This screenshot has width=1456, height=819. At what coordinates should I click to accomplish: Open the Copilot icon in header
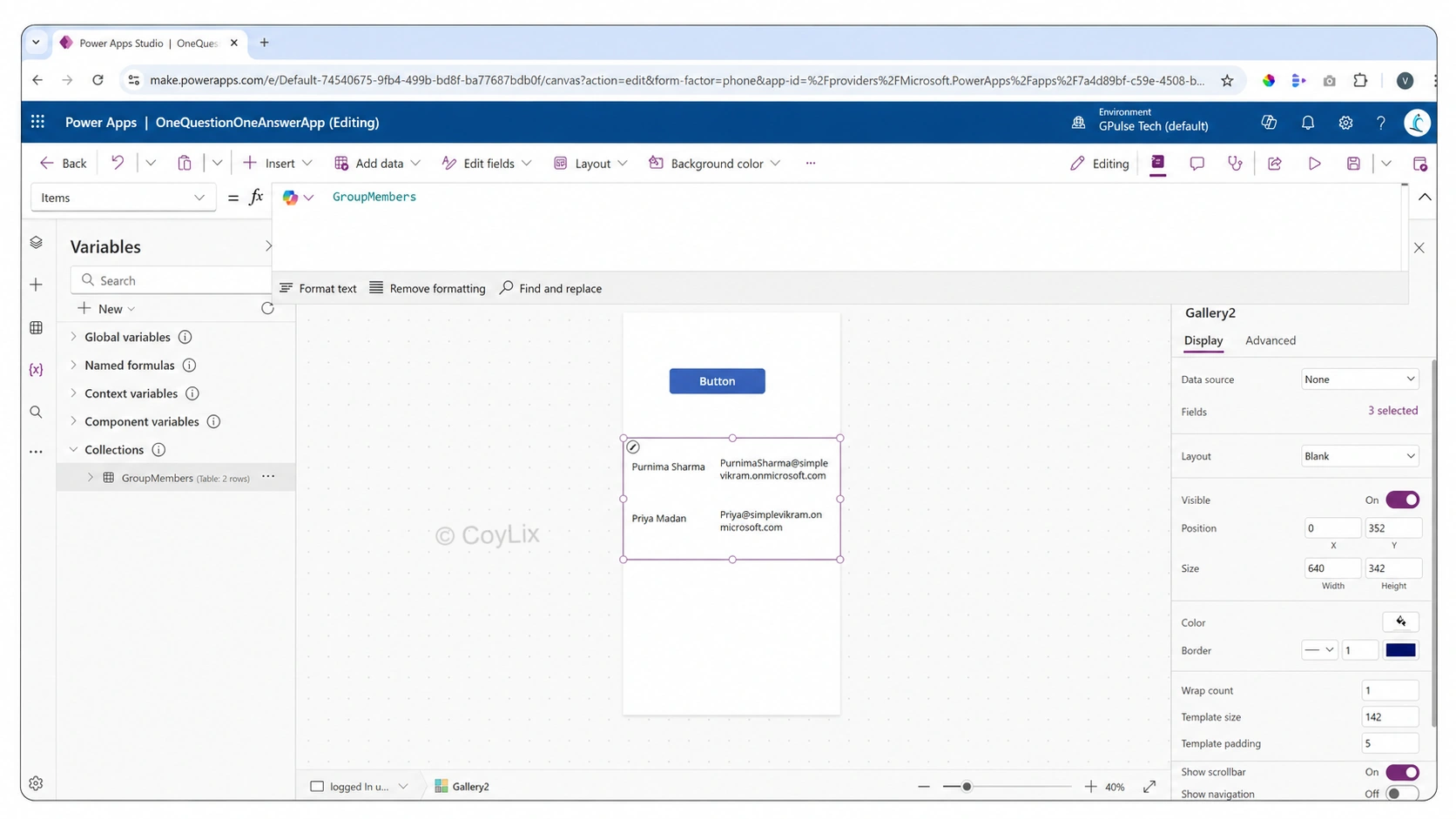1269,123
